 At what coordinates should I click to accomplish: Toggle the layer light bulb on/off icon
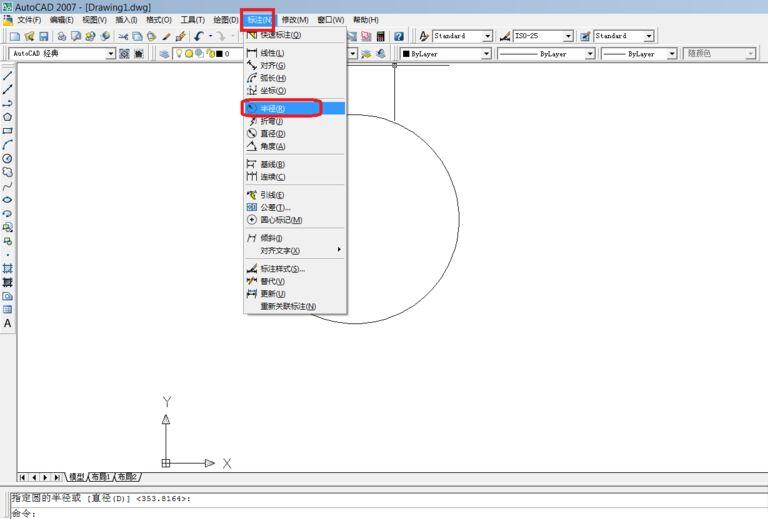coord(176,54)
